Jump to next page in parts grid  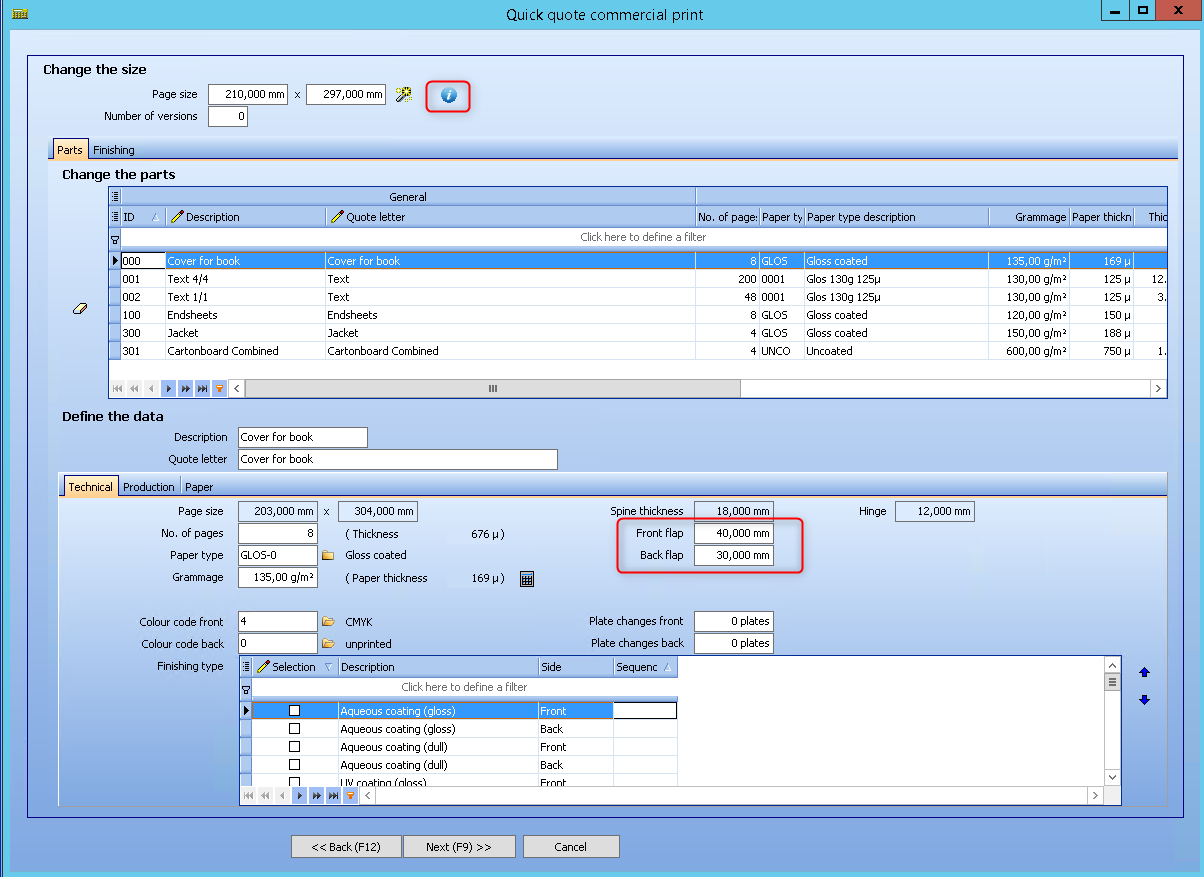point(185,388)
